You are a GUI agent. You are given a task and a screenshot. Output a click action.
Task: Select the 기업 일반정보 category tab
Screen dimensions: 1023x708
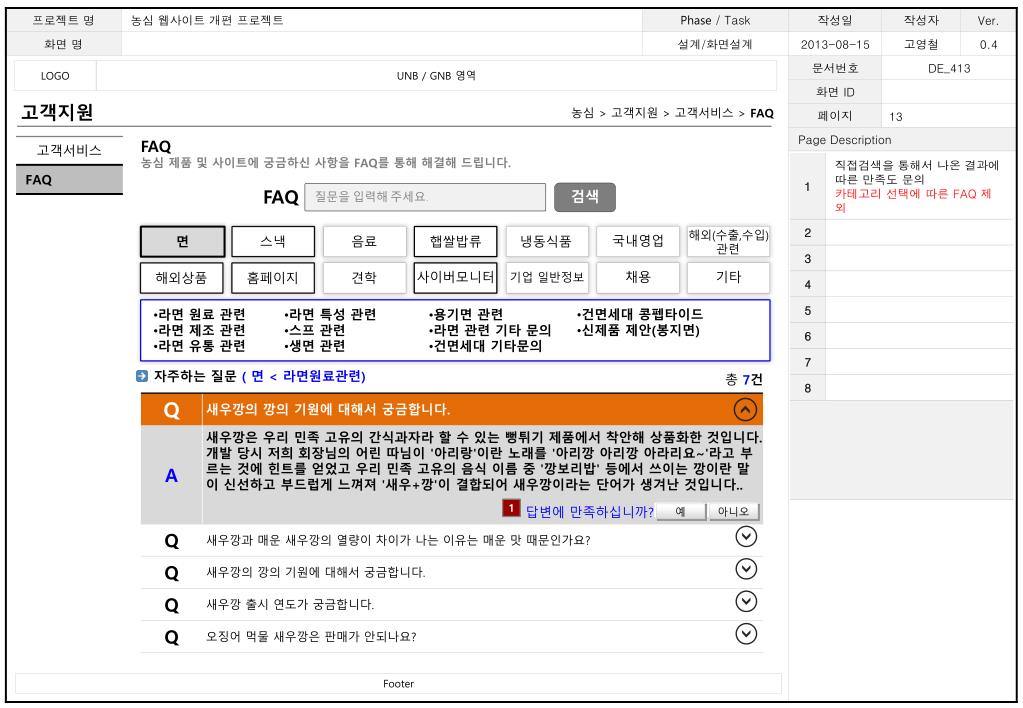(x=546, y=277)
